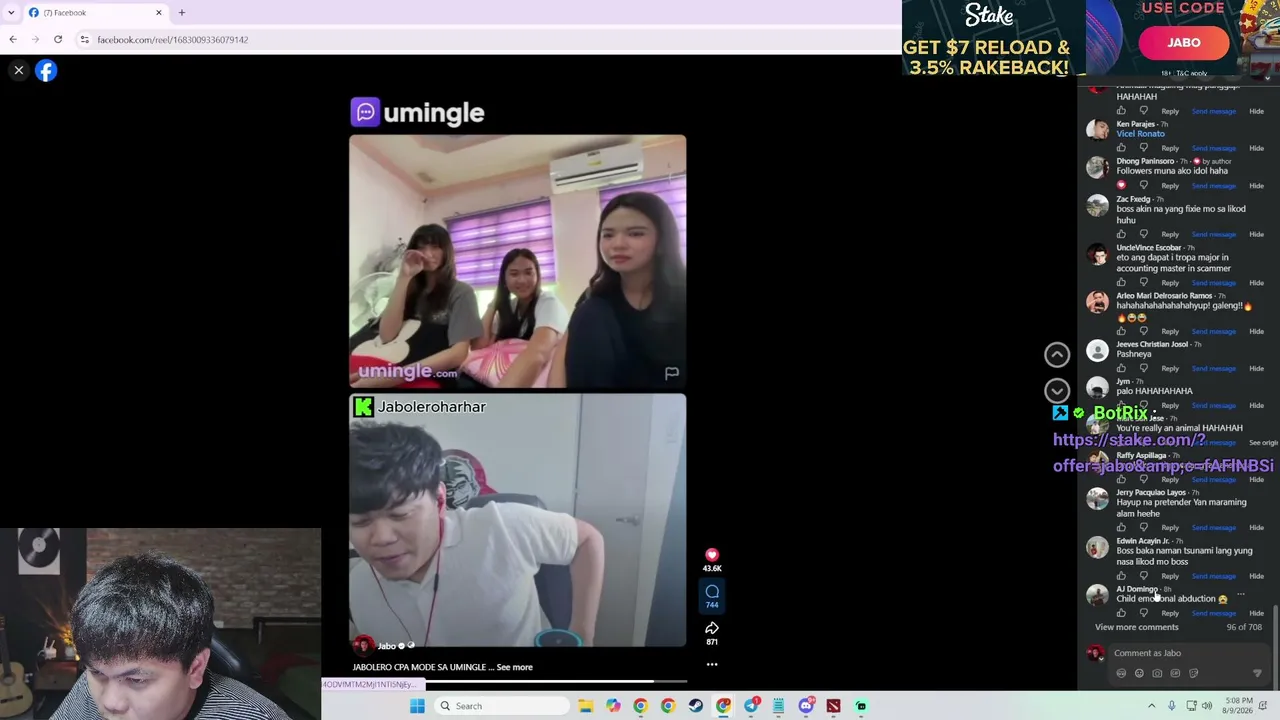The image size is (1280, 720).
Task: Hide Jeeves Christian Josol's comment
Action: pos(1256,368)
